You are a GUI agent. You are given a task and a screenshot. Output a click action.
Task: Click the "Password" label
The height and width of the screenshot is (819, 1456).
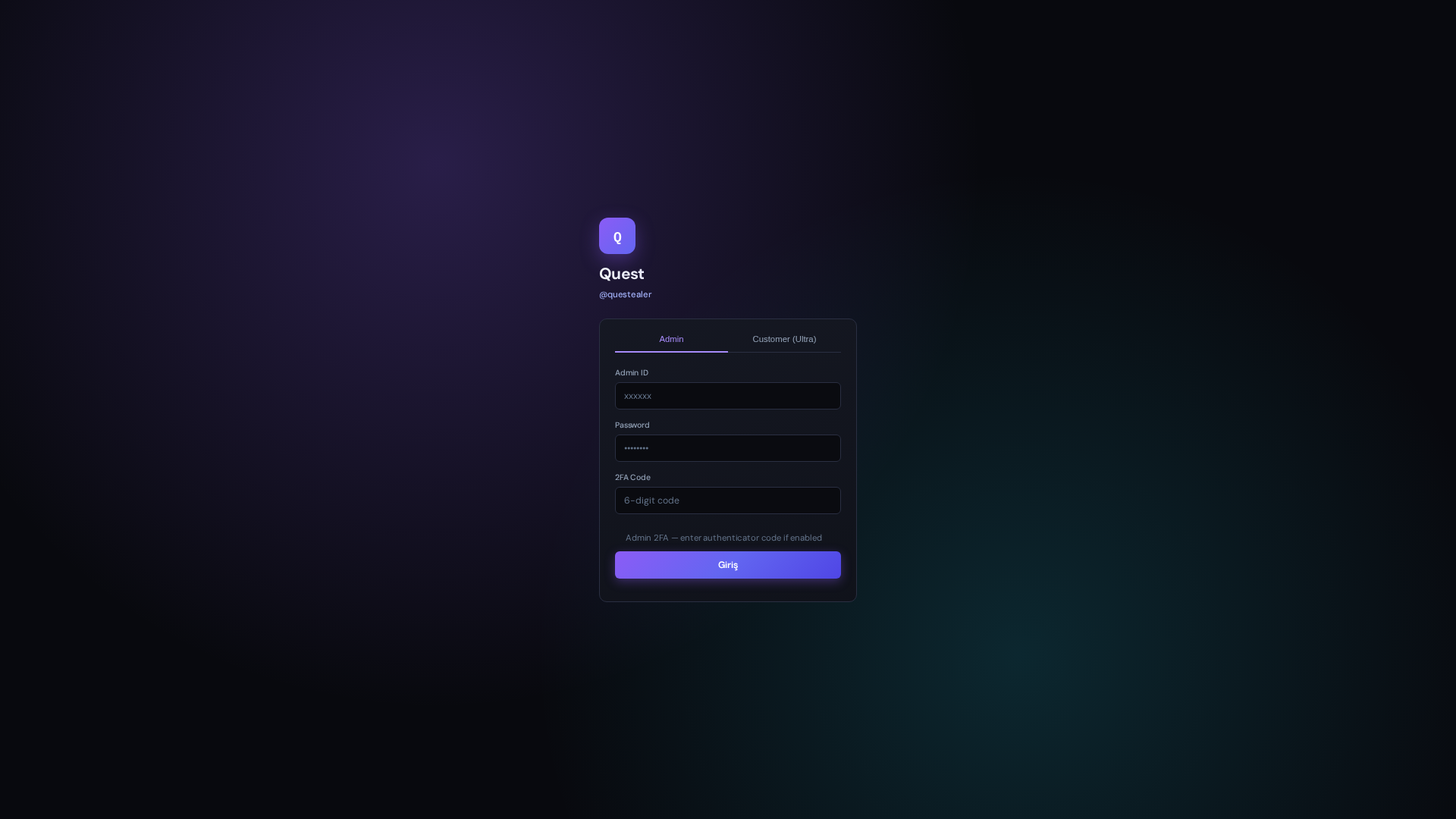tap(632, 425)
